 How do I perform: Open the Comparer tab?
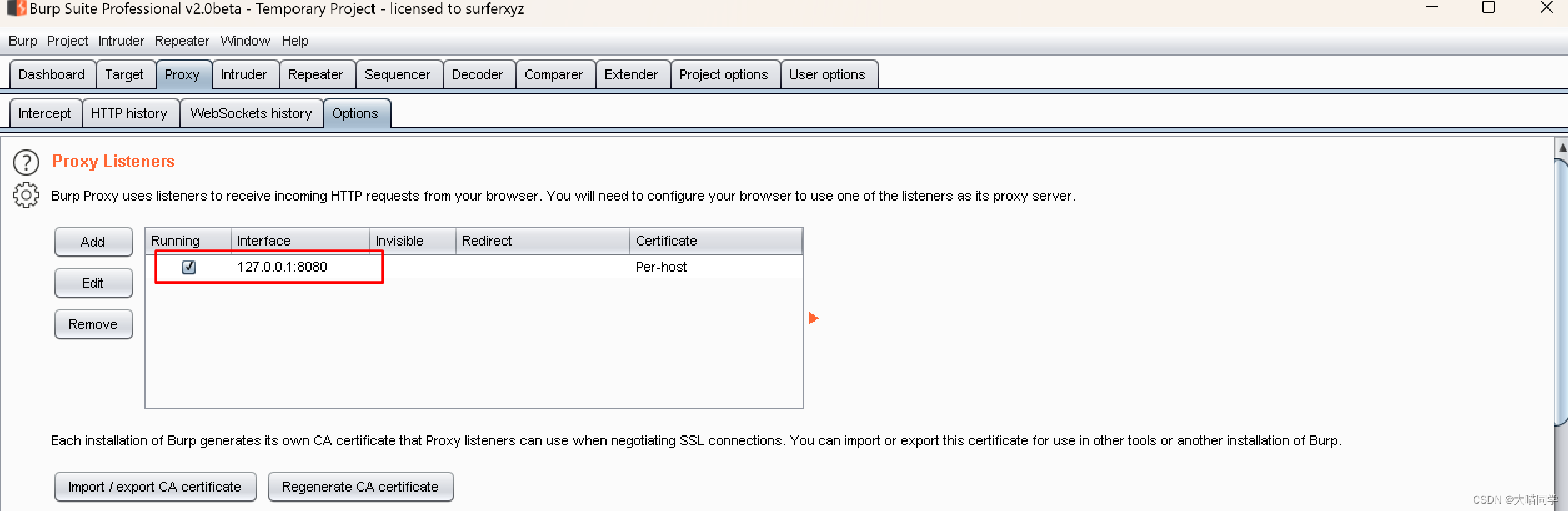tap(554, 75)
